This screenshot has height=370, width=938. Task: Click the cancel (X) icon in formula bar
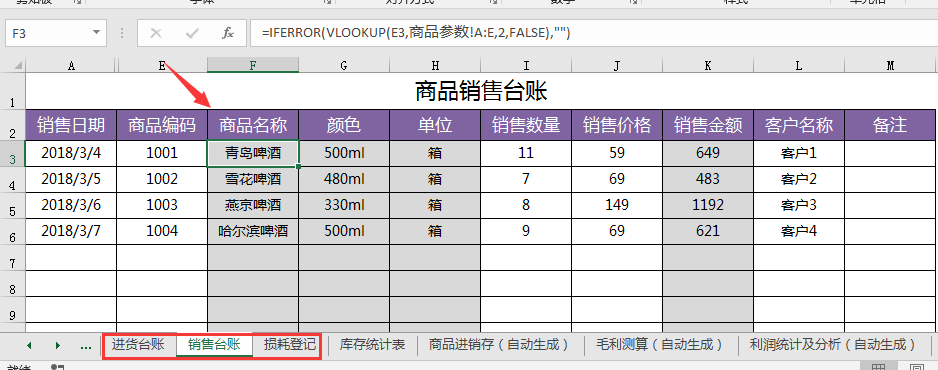156,33
